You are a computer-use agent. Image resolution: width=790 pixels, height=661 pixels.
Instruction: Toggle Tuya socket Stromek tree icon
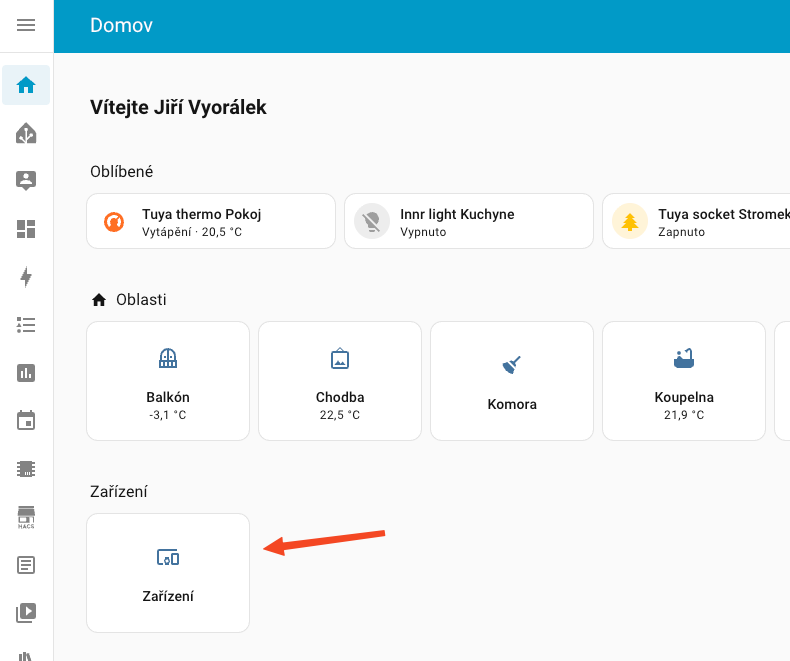(x=630, y=221)
